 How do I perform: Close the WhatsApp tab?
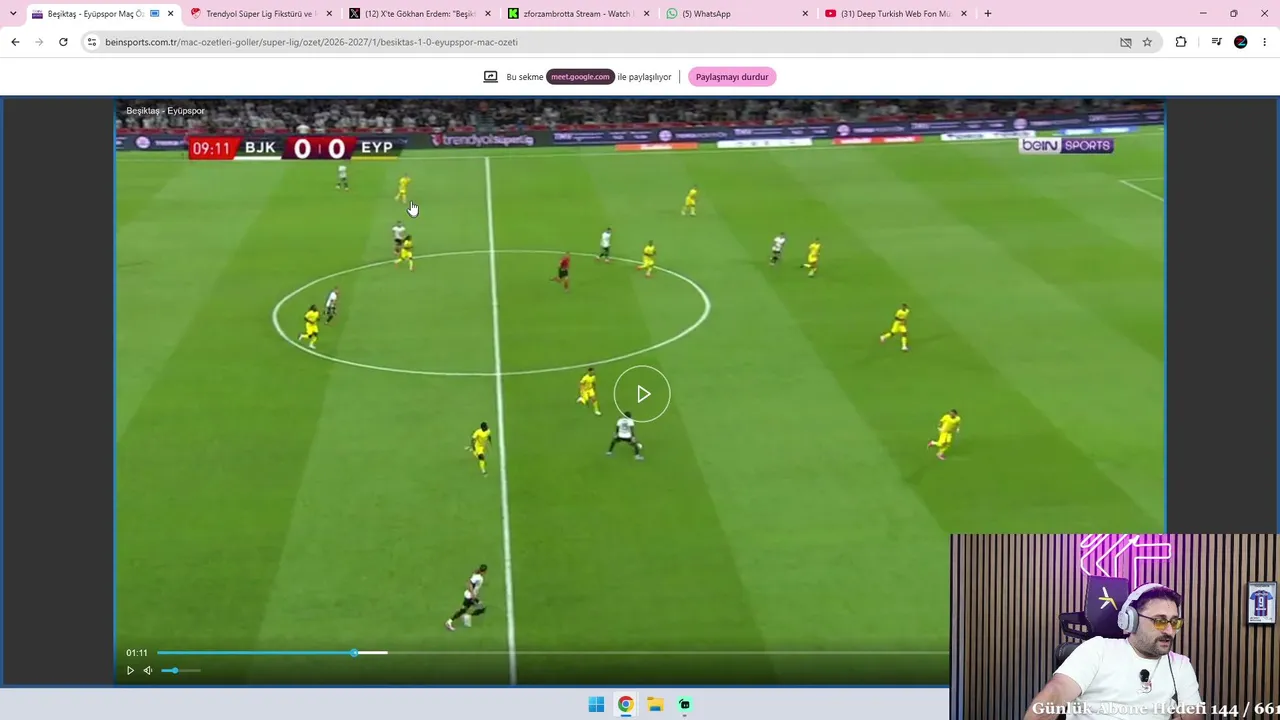805,14
